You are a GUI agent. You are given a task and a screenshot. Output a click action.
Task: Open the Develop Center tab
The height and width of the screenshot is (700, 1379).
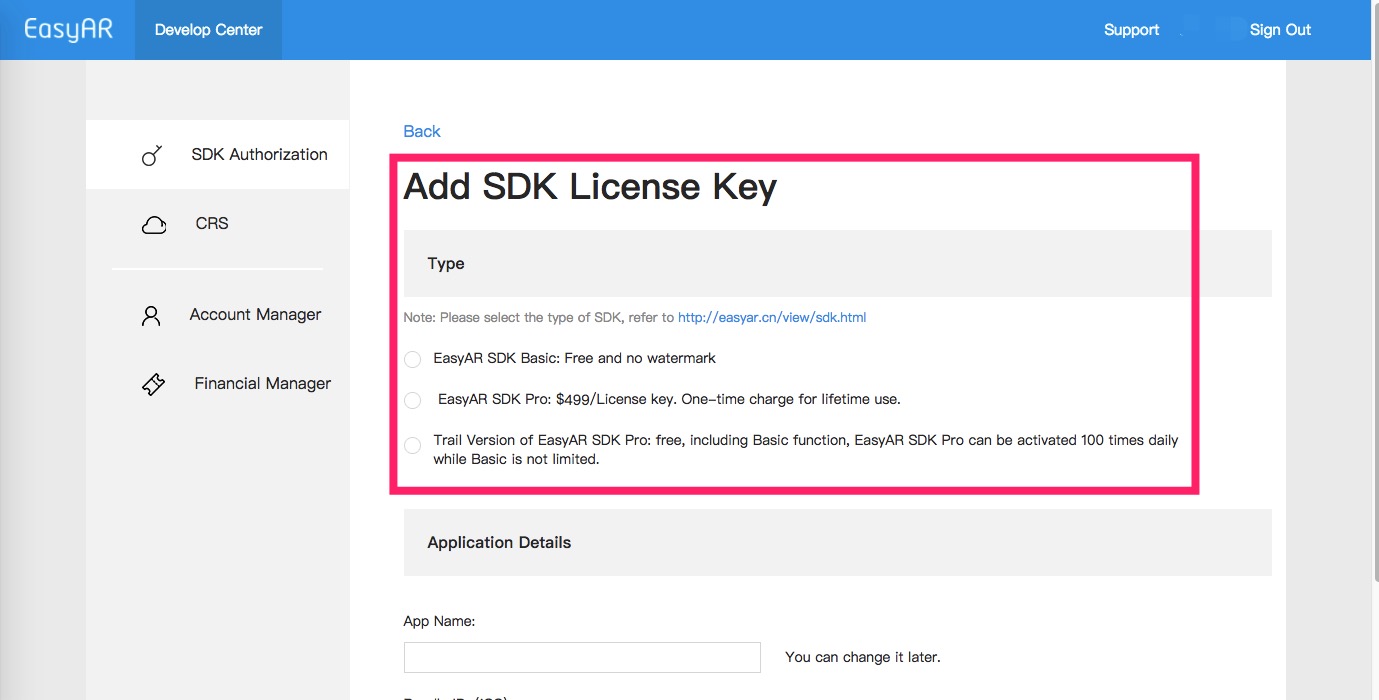click(x=208, y=30)
